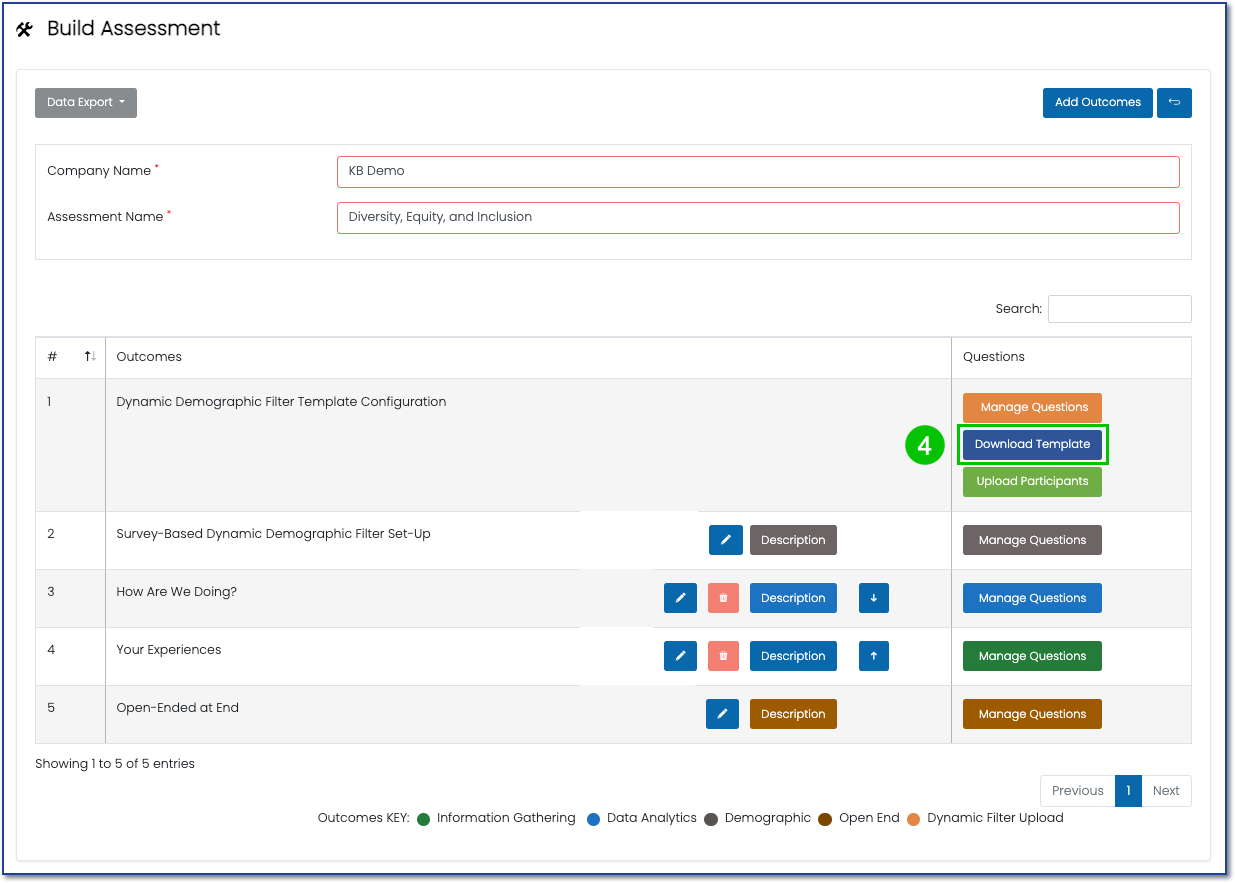1235x883 pixels.
Task: Delete the Your Experiences outcome
Action: coord(723,656)
